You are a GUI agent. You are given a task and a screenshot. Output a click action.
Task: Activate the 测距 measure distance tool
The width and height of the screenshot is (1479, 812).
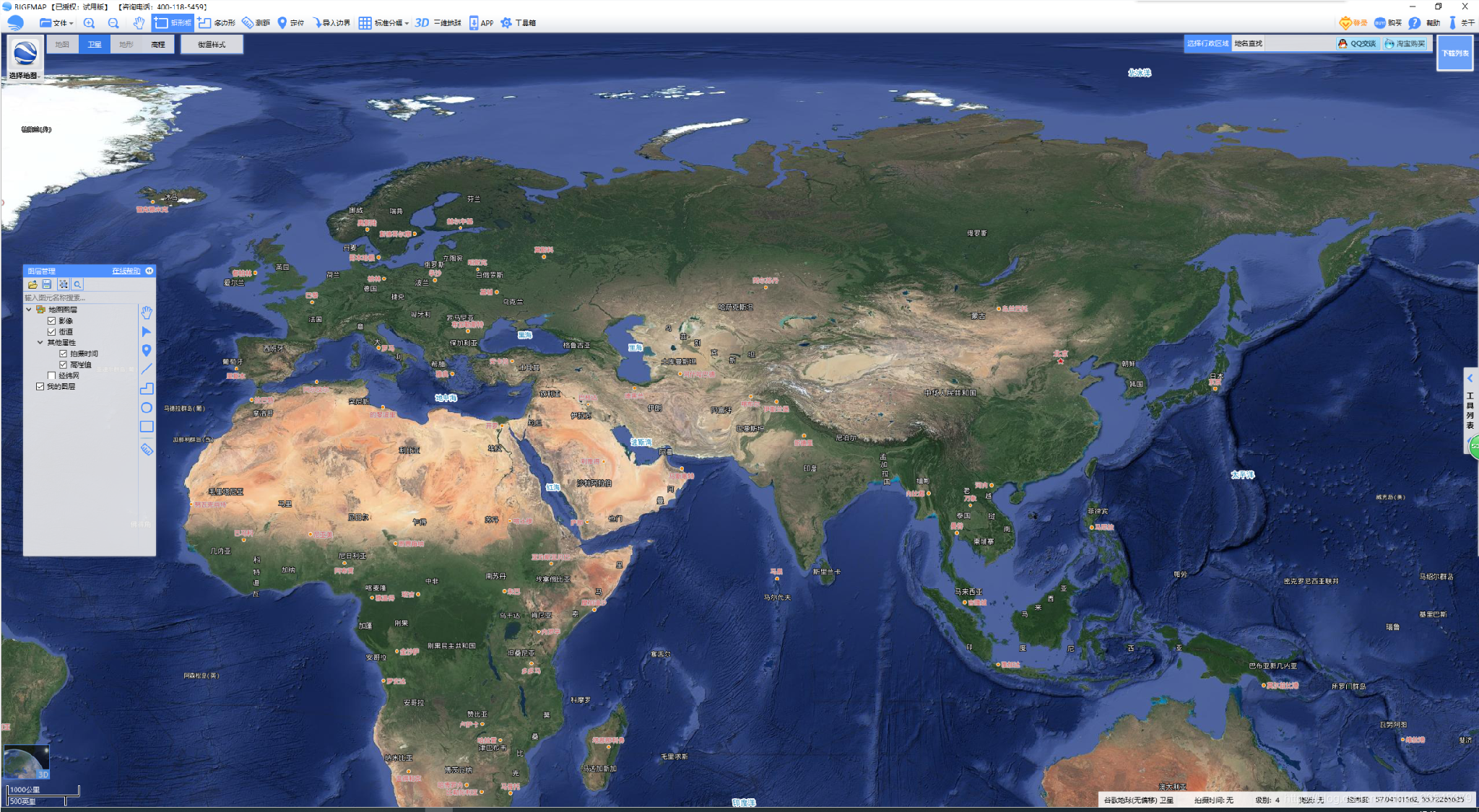(256, 23)
